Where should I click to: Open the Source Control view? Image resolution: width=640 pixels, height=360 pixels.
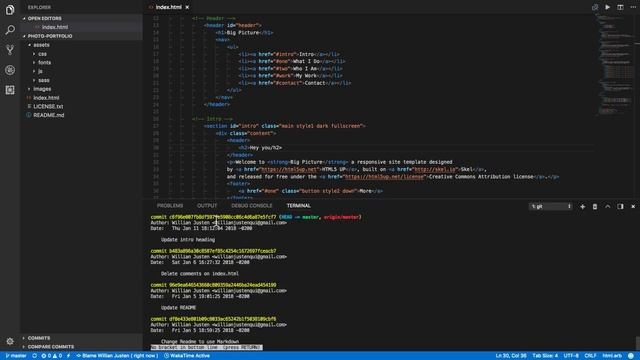point(10,50)
